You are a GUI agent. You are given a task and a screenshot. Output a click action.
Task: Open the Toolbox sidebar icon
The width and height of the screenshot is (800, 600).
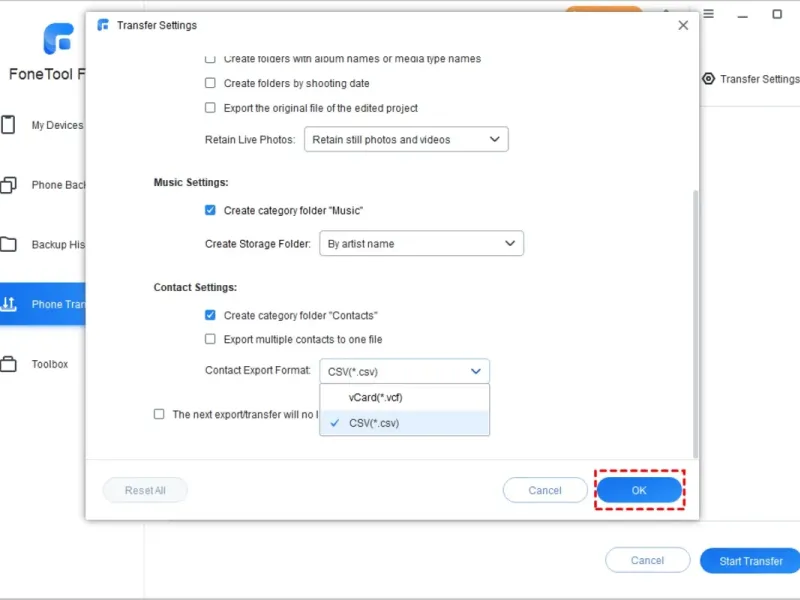pyautogui.click(x=9, y=364)
